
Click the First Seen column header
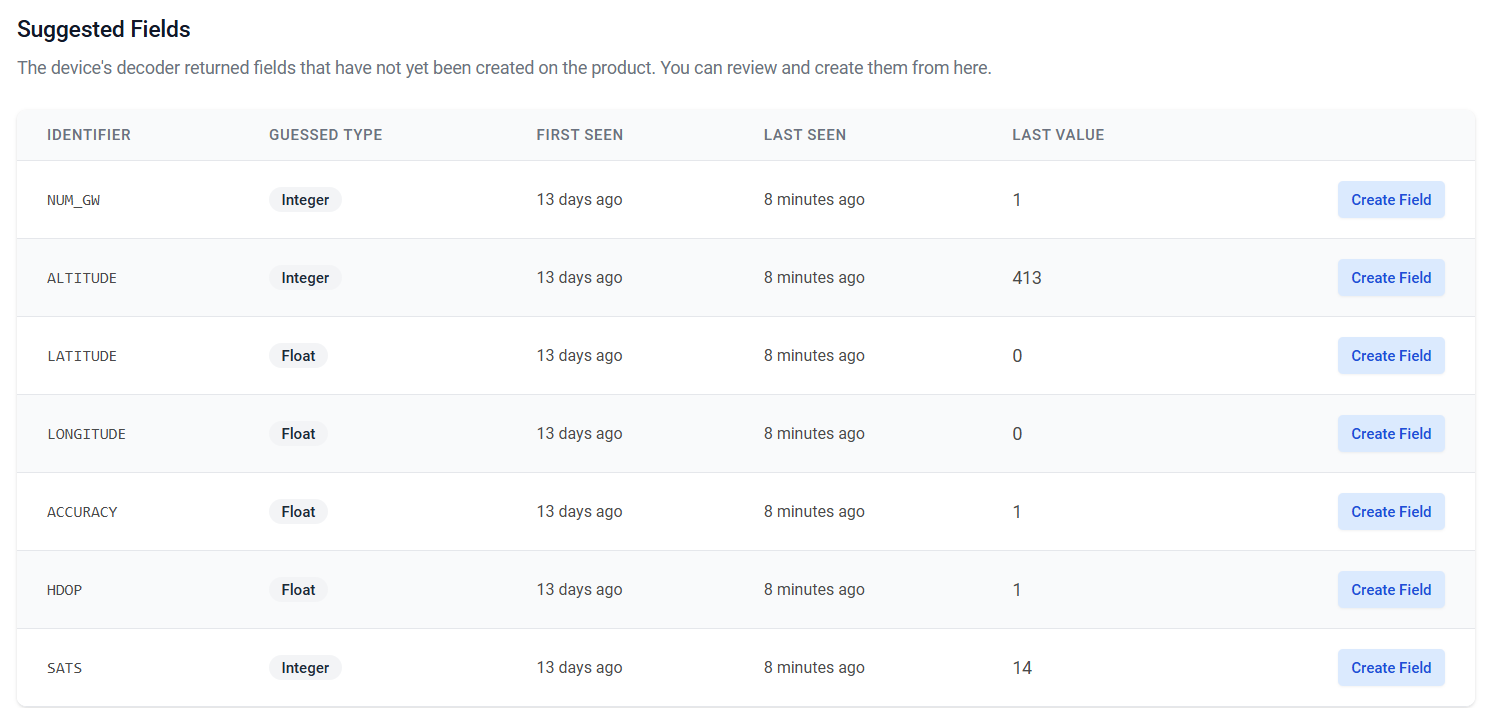(x=579, y=135)
